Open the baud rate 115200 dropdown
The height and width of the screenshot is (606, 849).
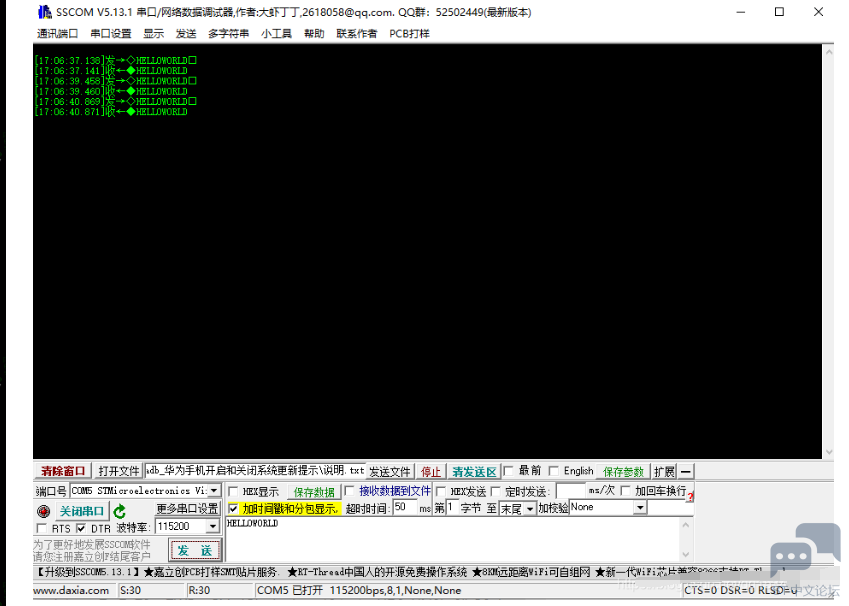212,527
